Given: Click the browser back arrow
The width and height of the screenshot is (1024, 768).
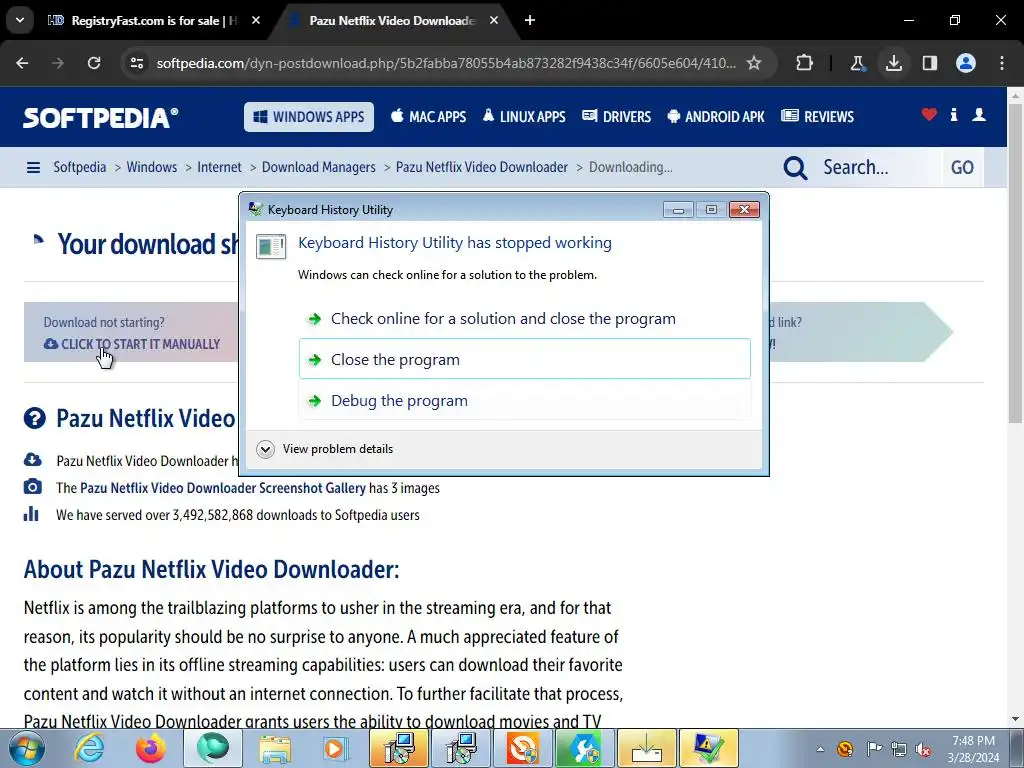Looking at the screenshot, I should 22,63.
